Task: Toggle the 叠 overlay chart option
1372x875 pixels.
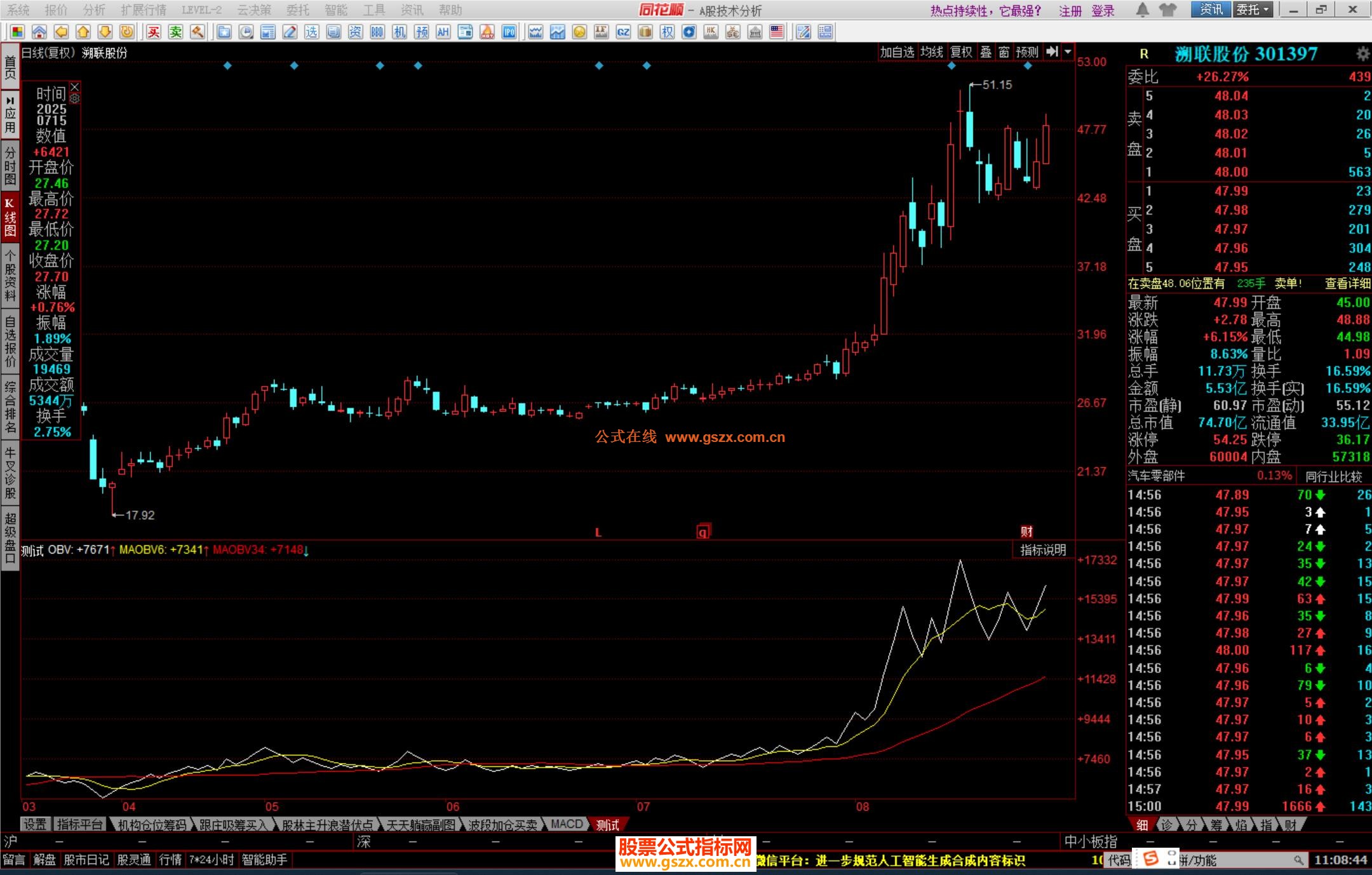Action: (986, 52)
